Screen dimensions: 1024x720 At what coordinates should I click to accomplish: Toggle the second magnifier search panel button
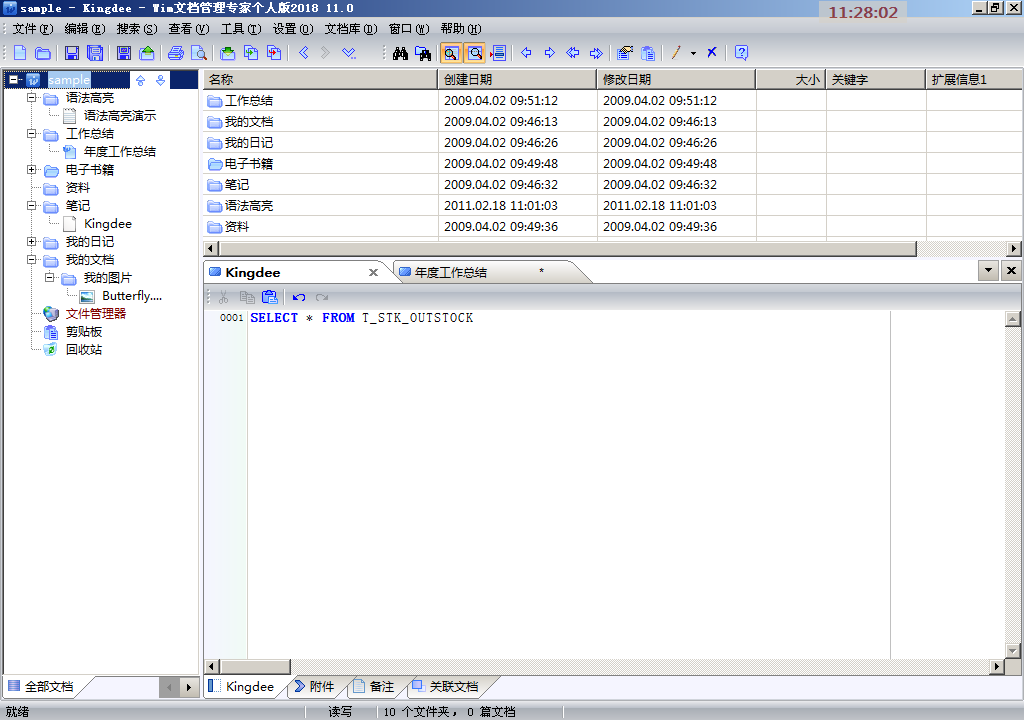point(475,53)
